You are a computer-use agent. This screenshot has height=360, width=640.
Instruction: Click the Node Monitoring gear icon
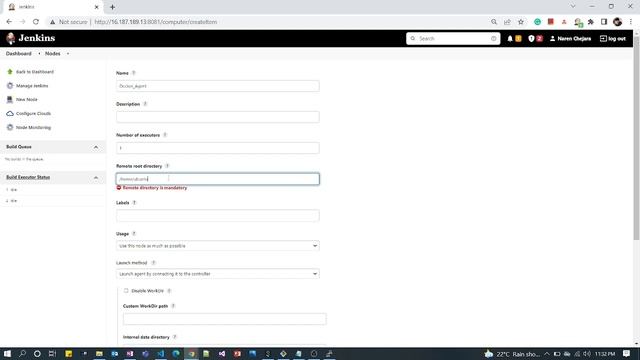tap(10, 127)
